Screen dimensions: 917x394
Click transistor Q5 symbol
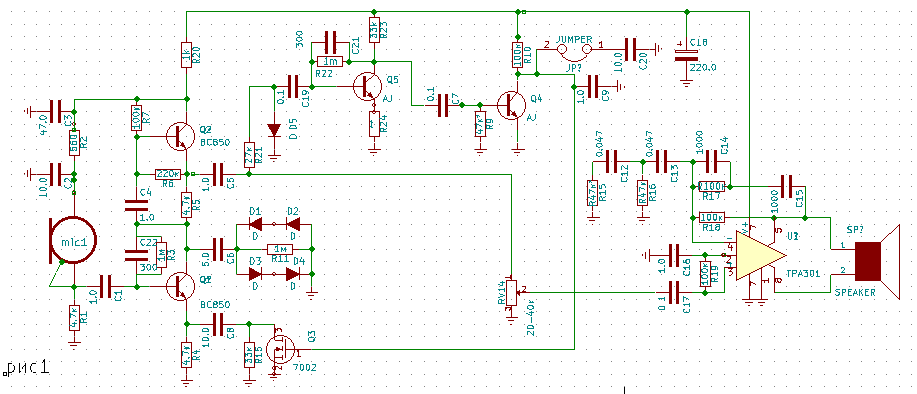tap(367, 86)
